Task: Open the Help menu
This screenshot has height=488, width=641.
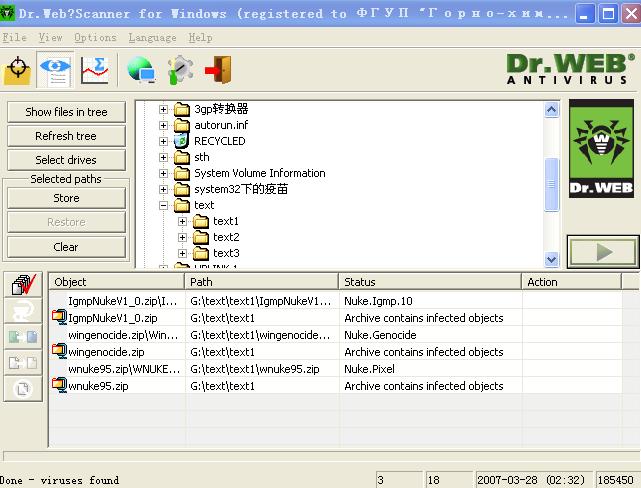Action: pyautogui.click(x=200, y=38)
